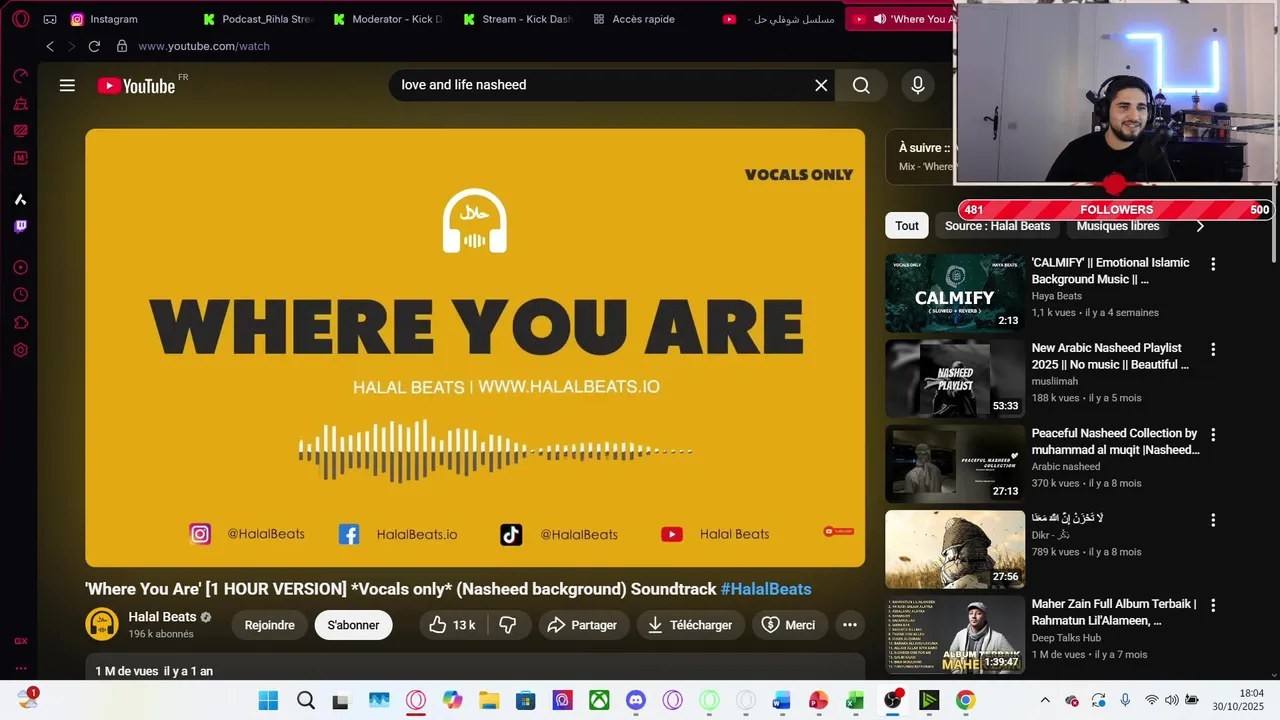This screenshot has height=720, width=1280.
Task: Open extensions cube icon in Opera sidebar
Action: [20, 322]
